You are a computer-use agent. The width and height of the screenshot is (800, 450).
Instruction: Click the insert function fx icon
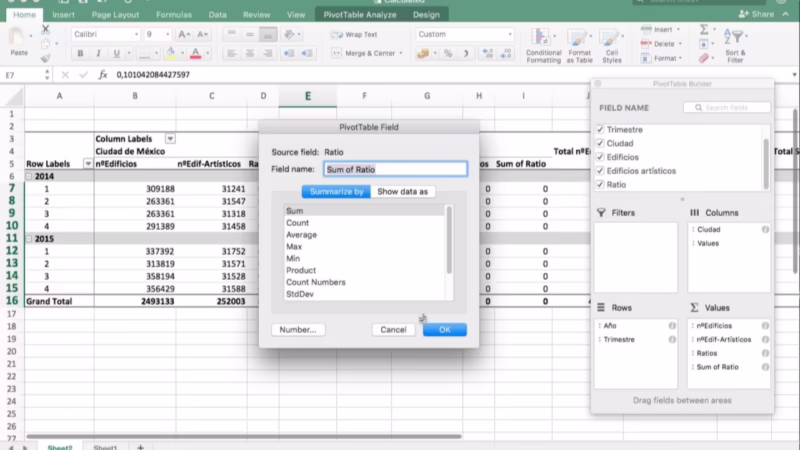[103, 74]
